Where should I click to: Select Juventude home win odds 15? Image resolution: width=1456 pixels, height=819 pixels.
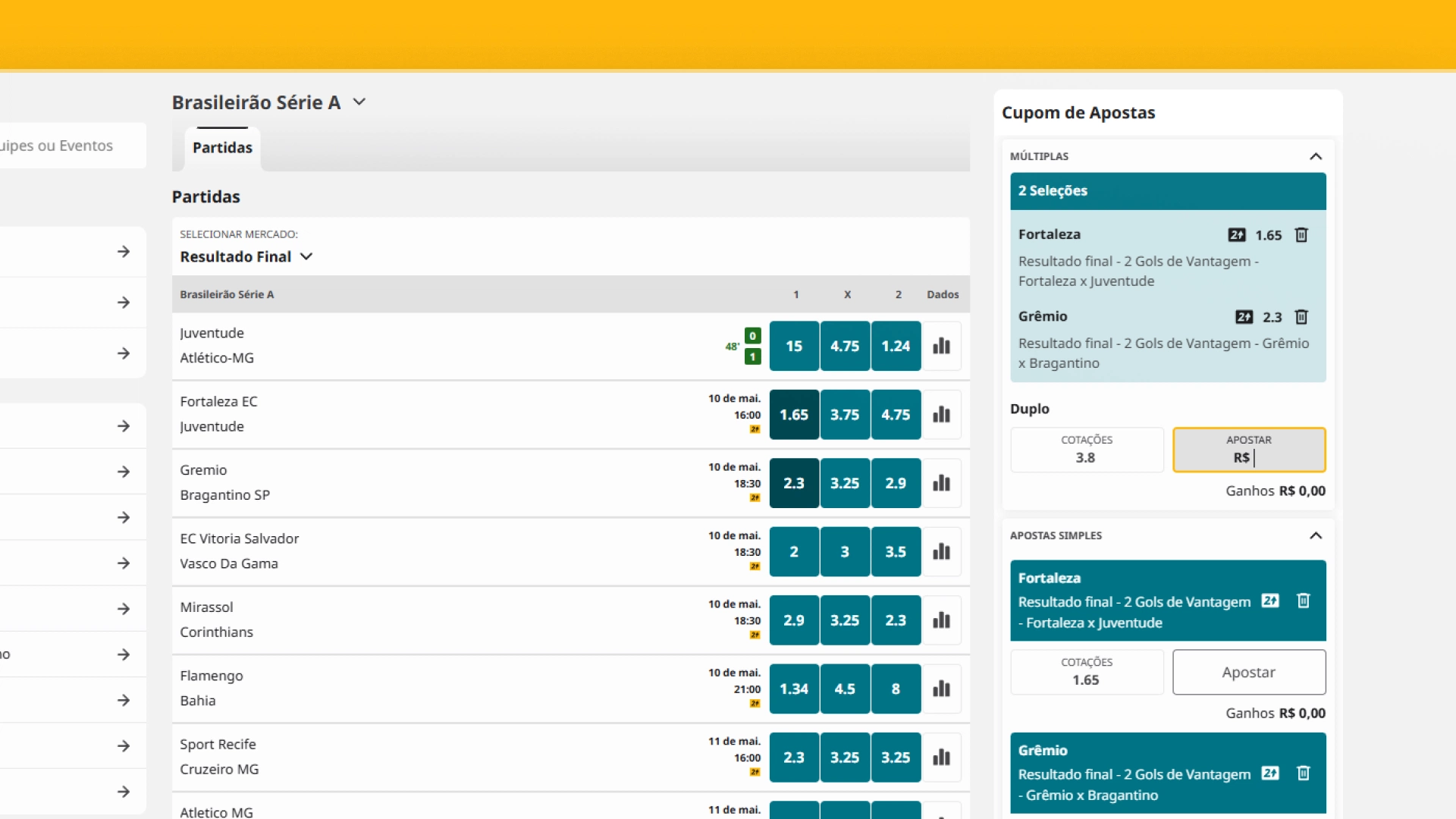(x=794, y=346)
